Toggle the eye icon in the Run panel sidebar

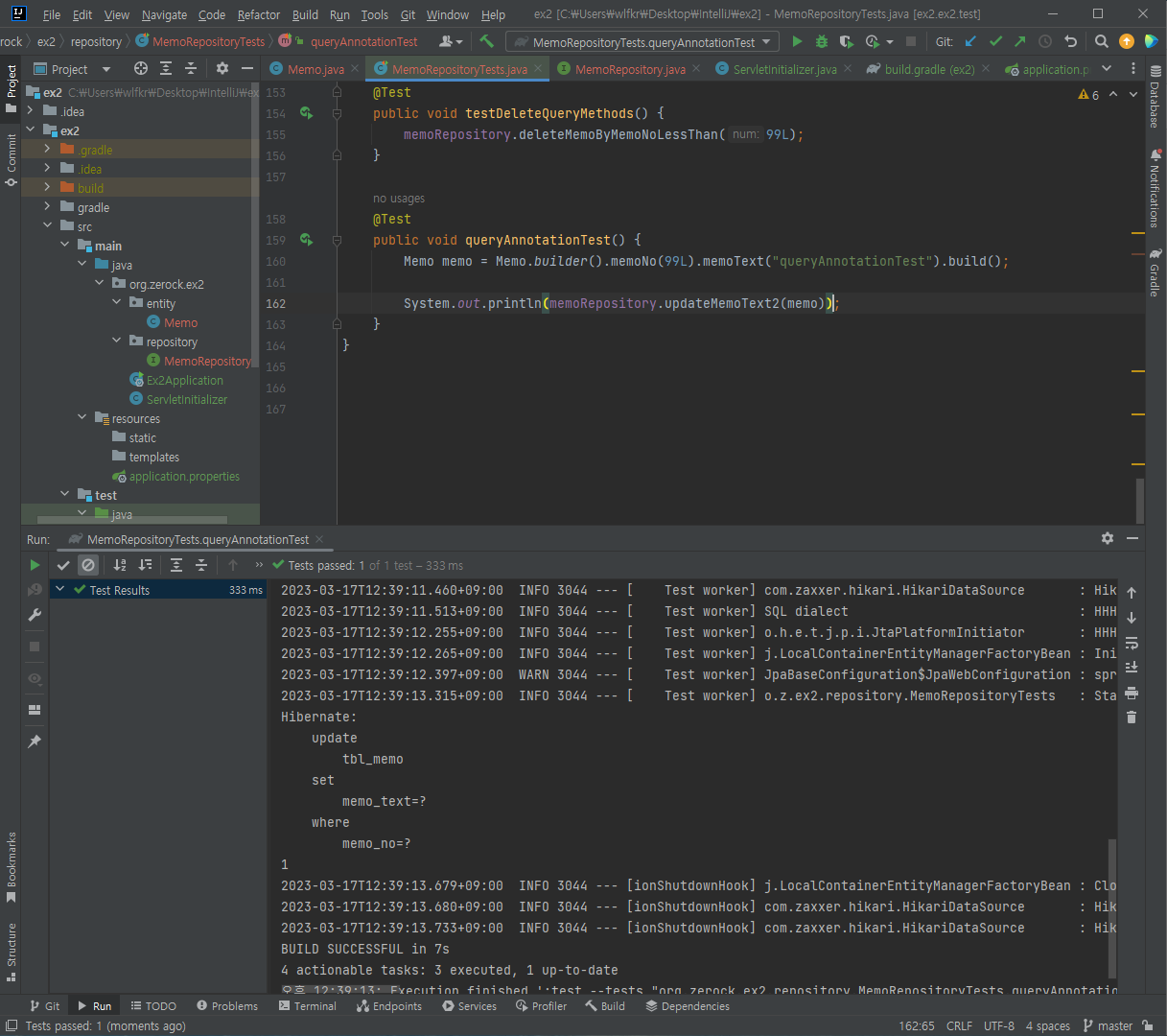click(x=35, y=678)
